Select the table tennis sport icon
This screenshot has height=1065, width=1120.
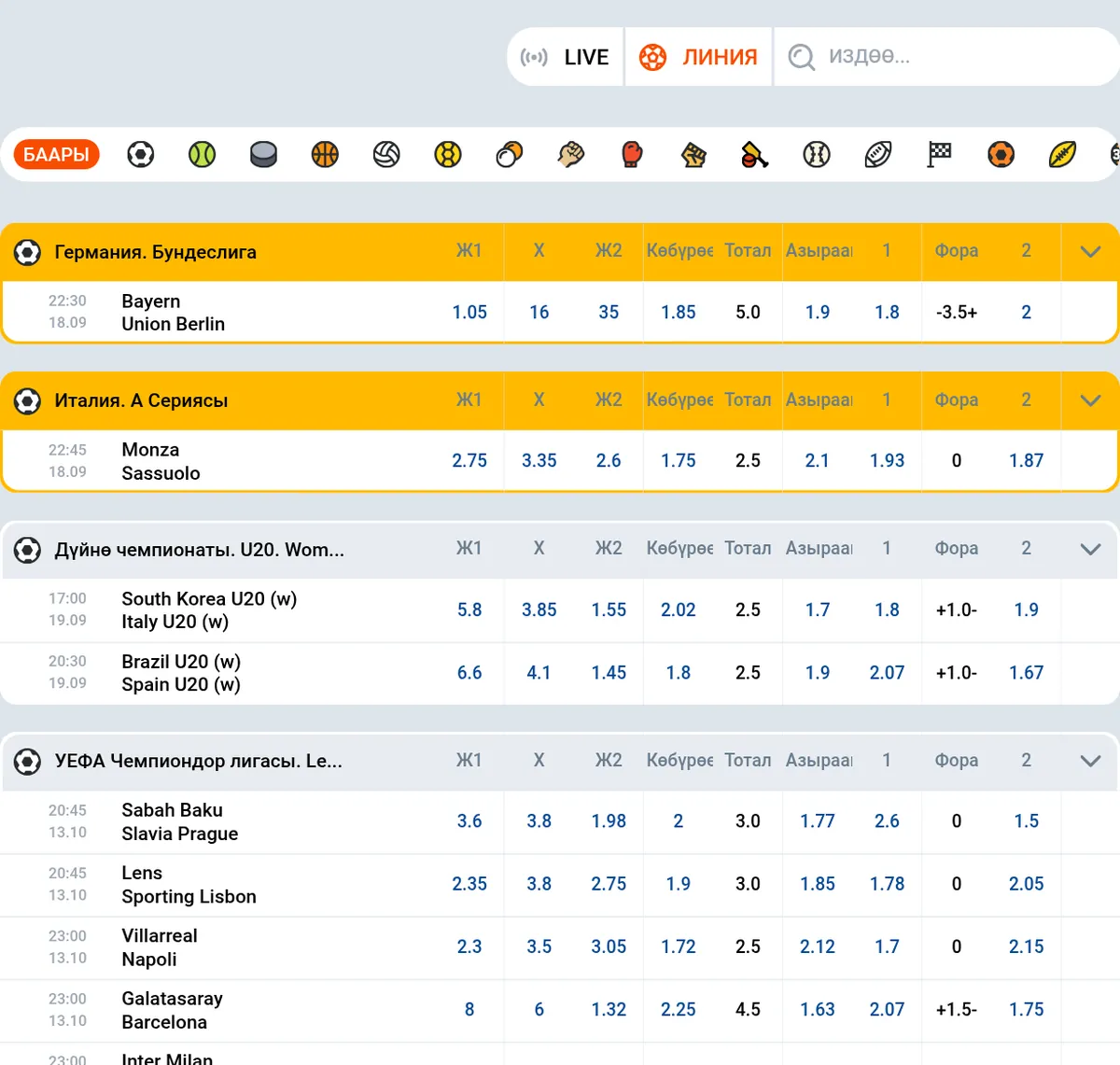(510, 154)
